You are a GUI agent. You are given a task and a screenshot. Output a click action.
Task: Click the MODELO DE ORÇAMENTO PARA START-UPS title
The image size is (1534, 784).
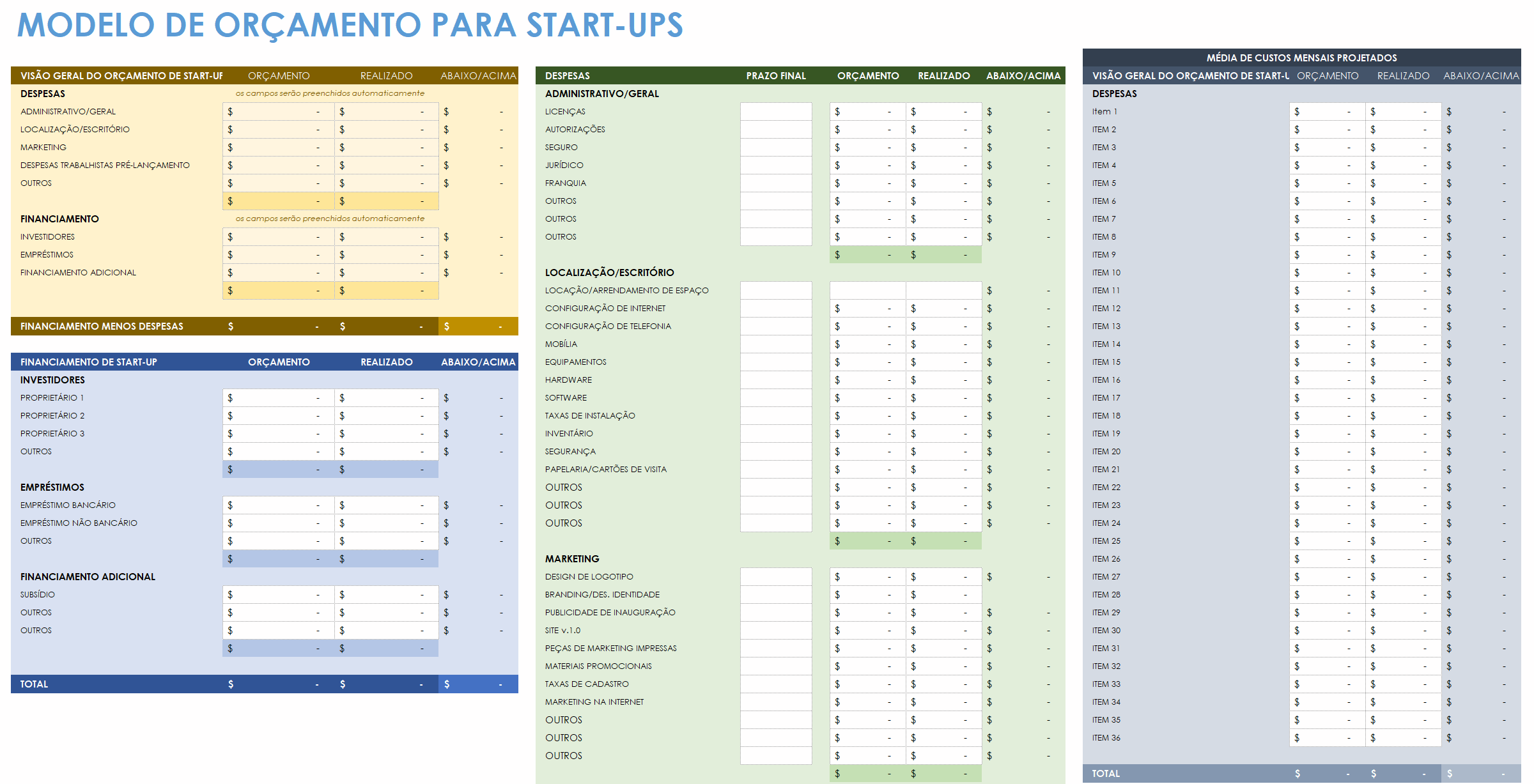[350, 25]
